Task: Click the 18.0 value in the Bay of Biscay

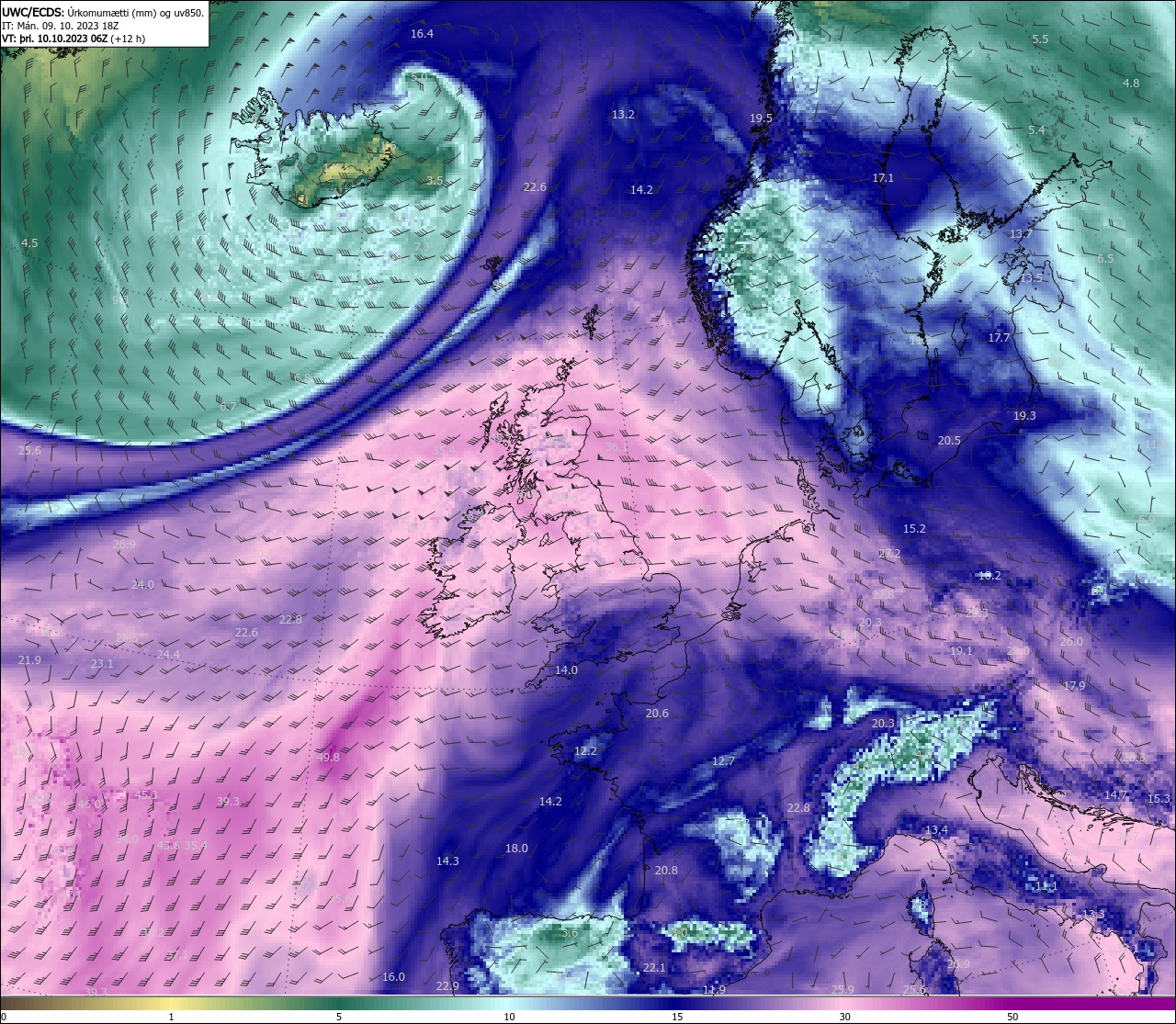Action: pos(516,849)
